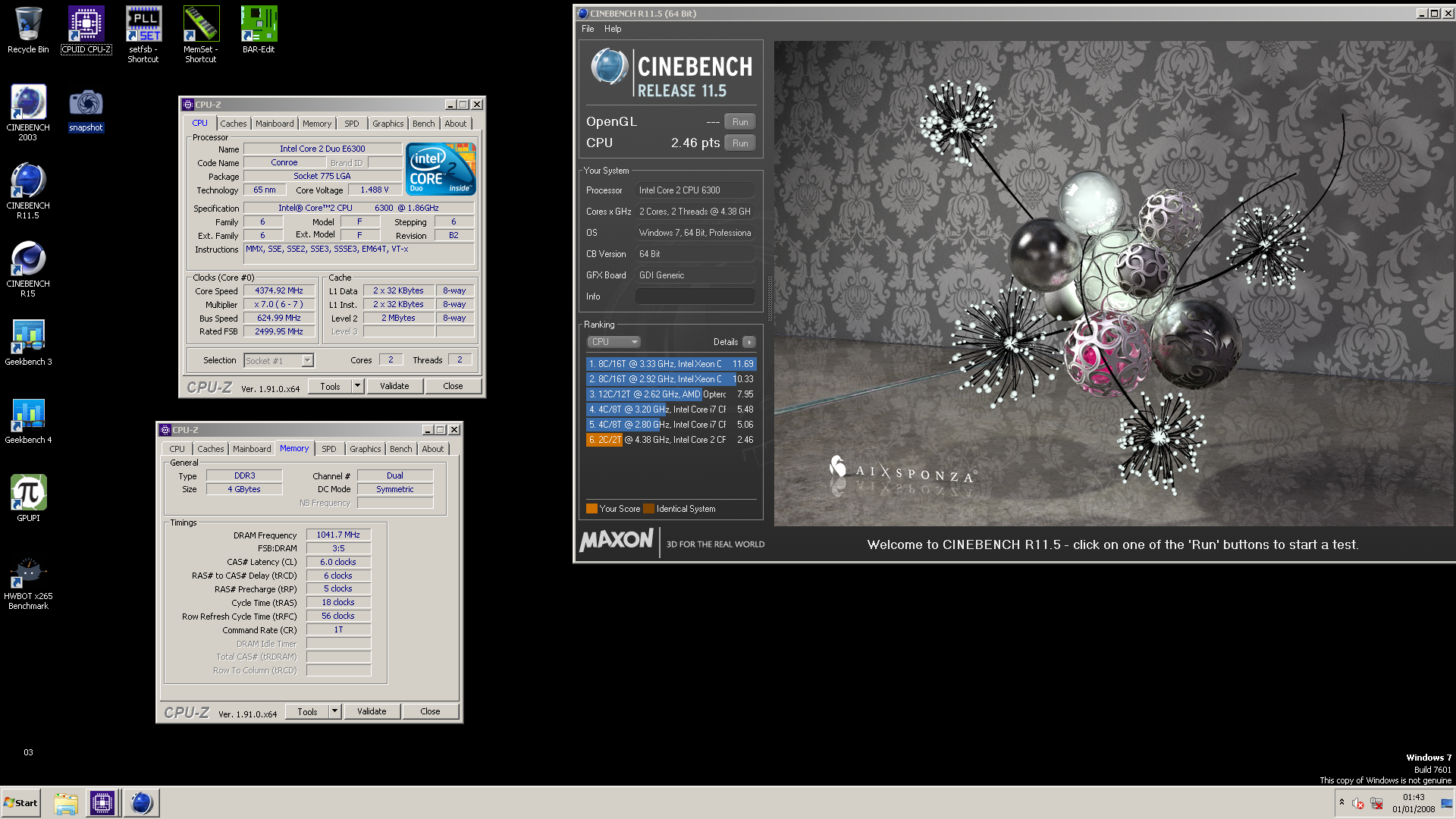Screen dimensions: 1456x819
Task: Open SPD tab in upper CPU-Z
Action: [352, 124]
